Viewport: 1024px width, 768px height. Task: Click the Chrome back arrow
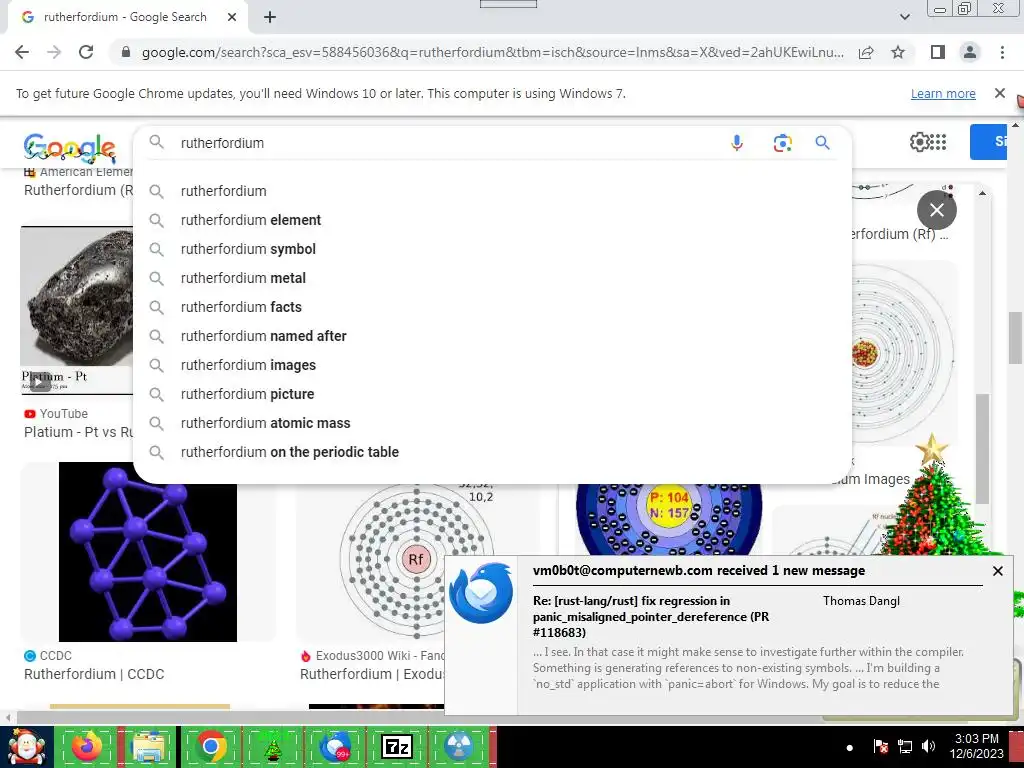[x=22, y=52]
